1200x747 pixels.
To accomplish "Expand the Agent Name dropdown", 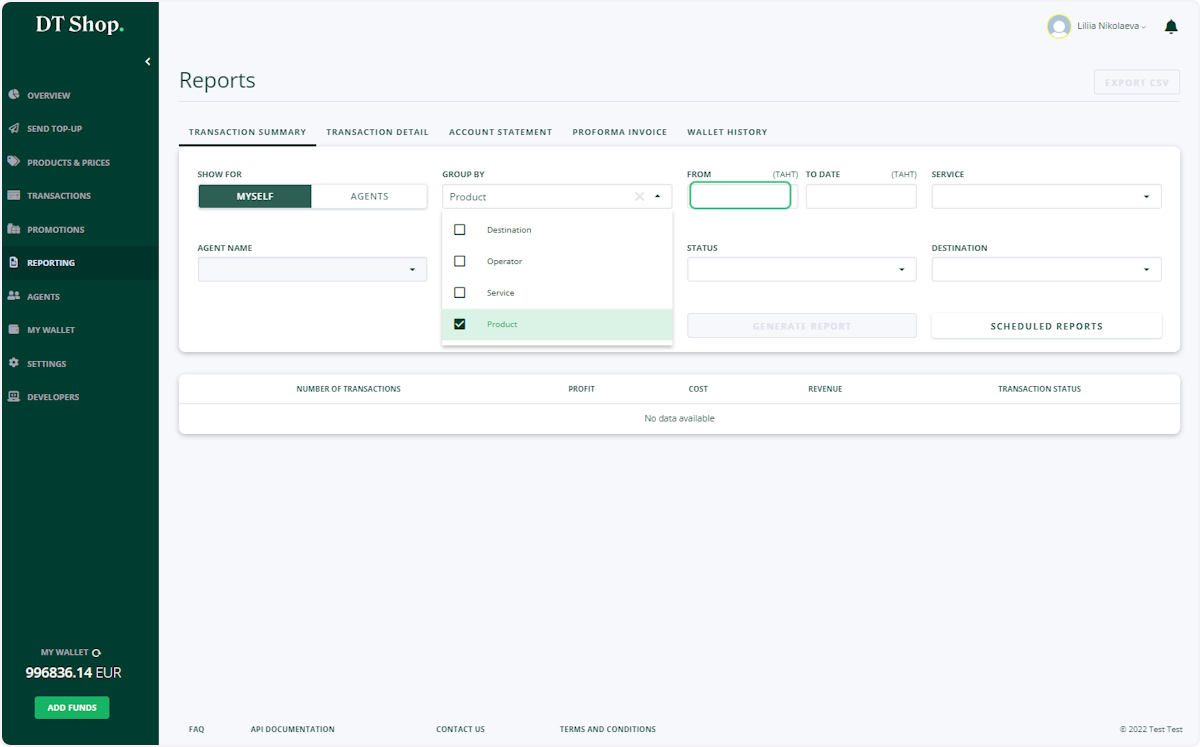I will (x=312, y=270).
